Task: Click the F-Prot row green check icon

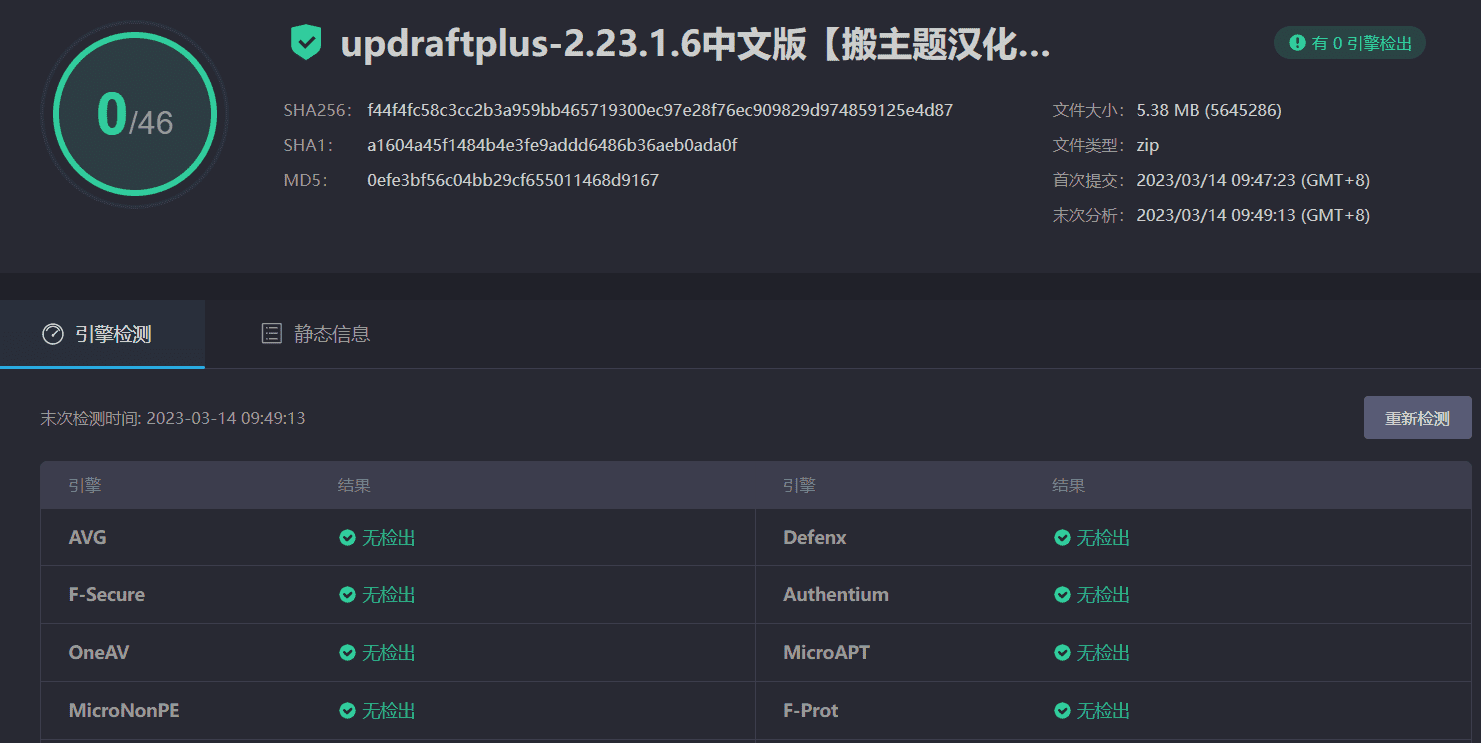Action: 1062,711
